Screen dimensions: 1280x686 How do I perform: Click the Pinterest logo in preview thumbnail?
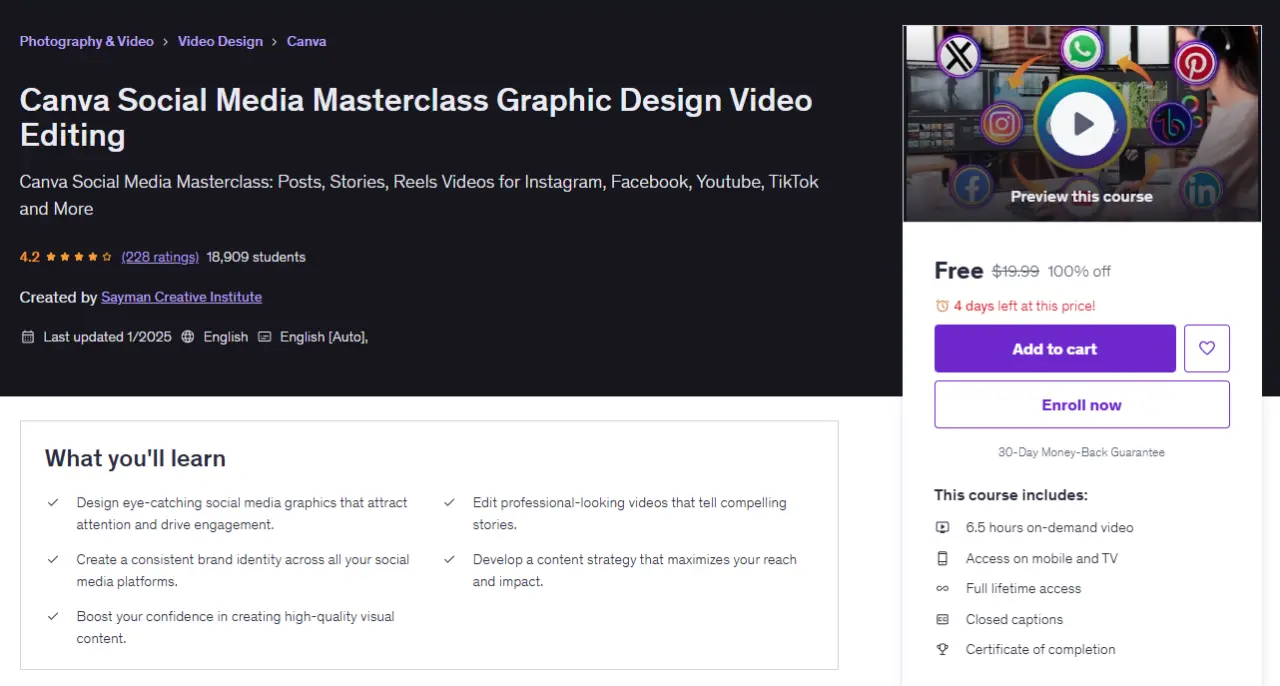tap(1195, 64)
